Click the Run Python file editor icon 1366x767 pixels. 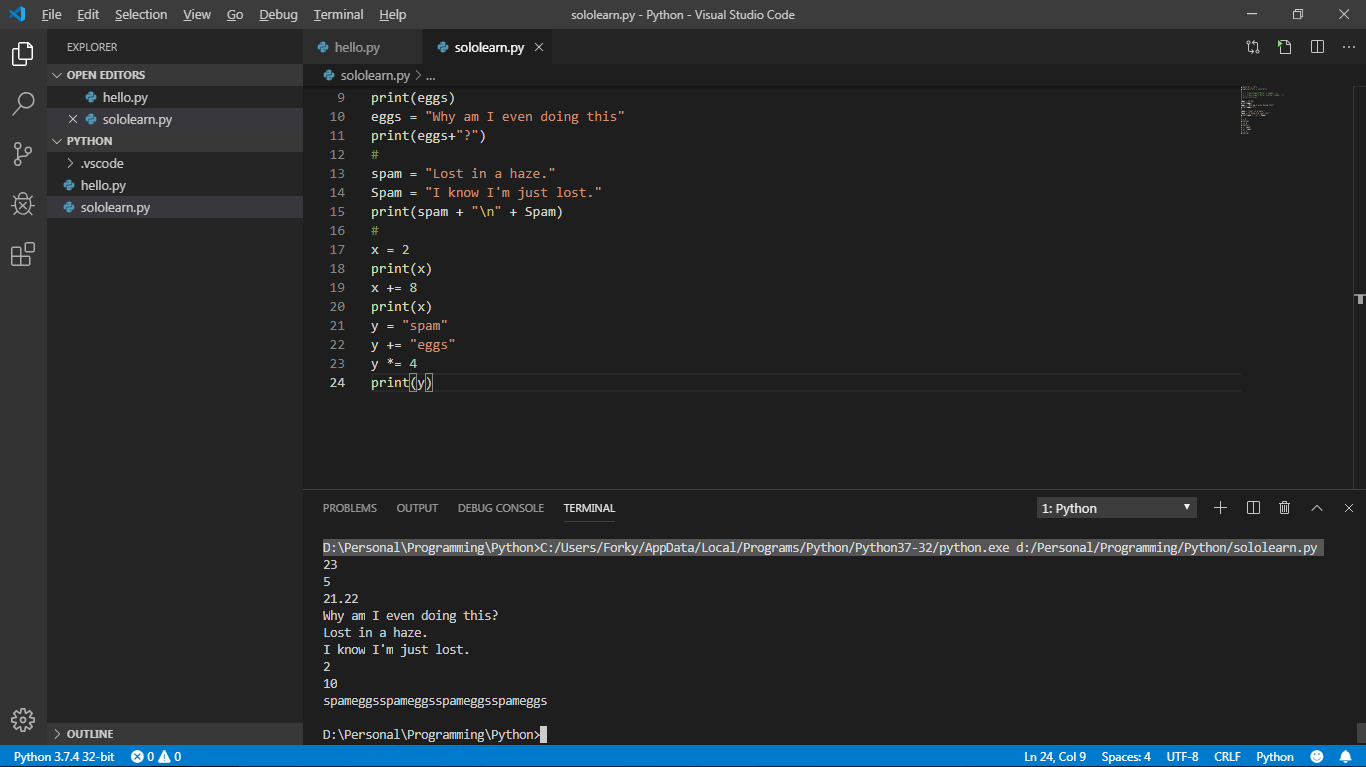pyautogui.click(x=1285, y=47)
